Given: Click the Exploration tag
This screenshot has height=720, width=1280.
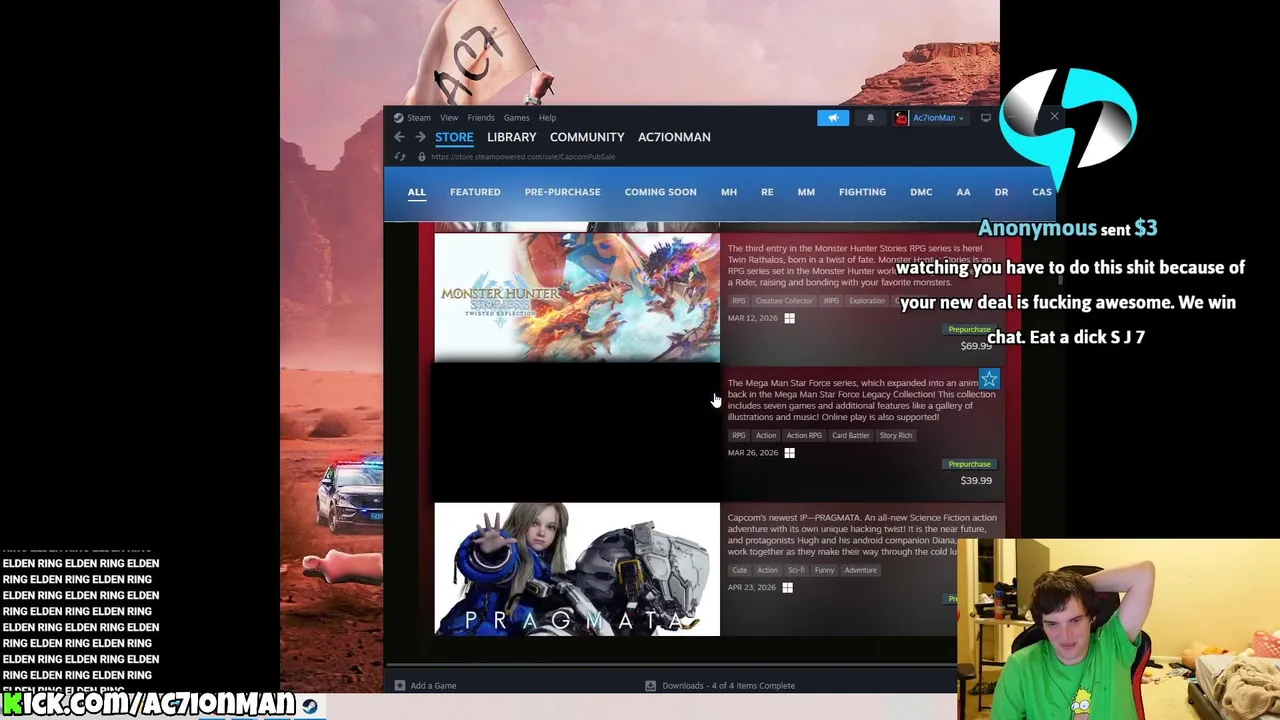Looking at the screenshot, I should pyautogui.click(x=867, y=301).
